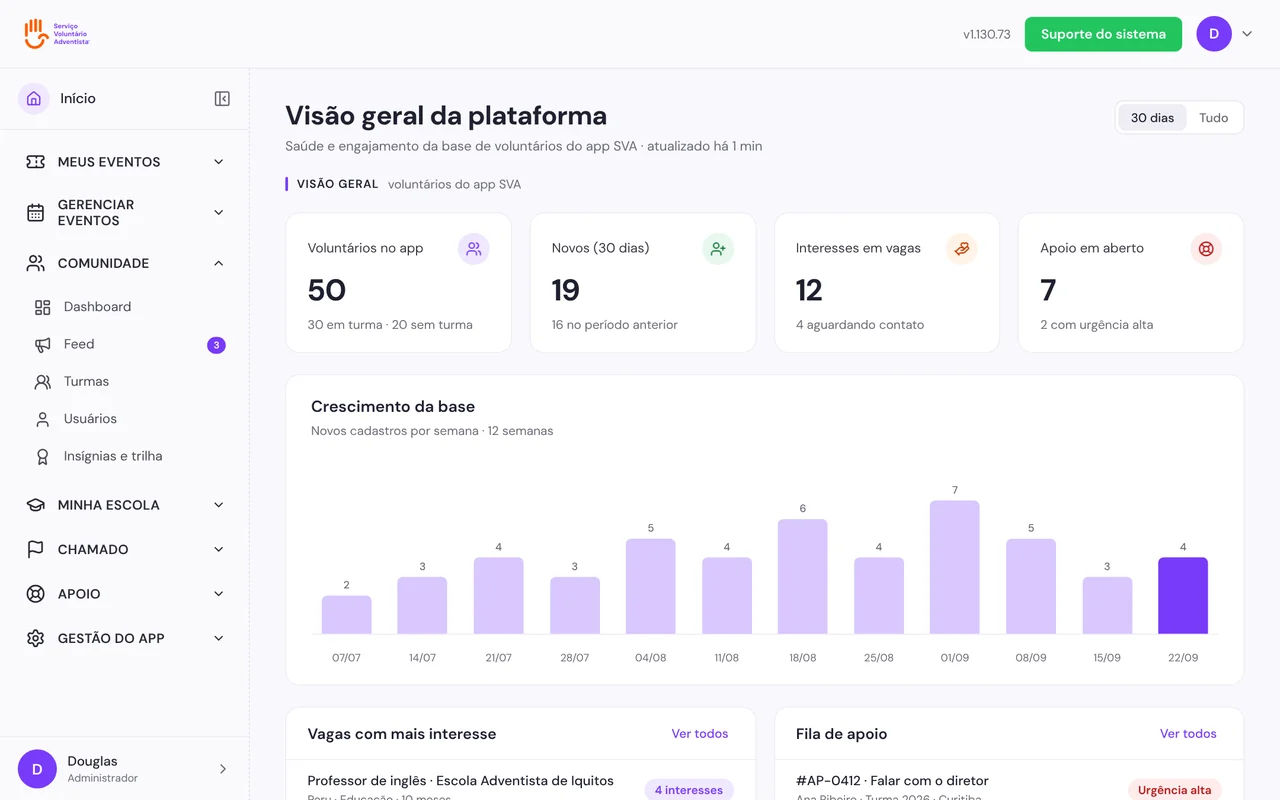Click the Voluntários no app card icon

474,249
